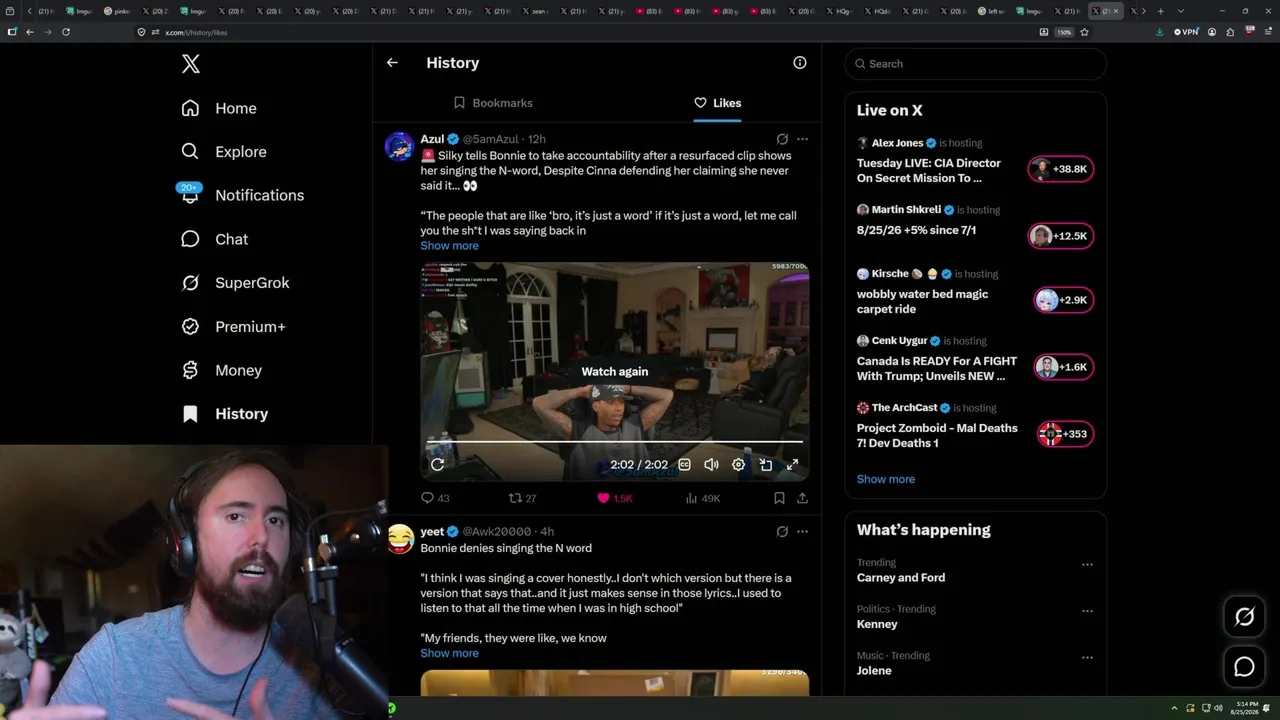The image size is (1280, 720).
Task: Open browser downloads
Action: (1159, 32)
